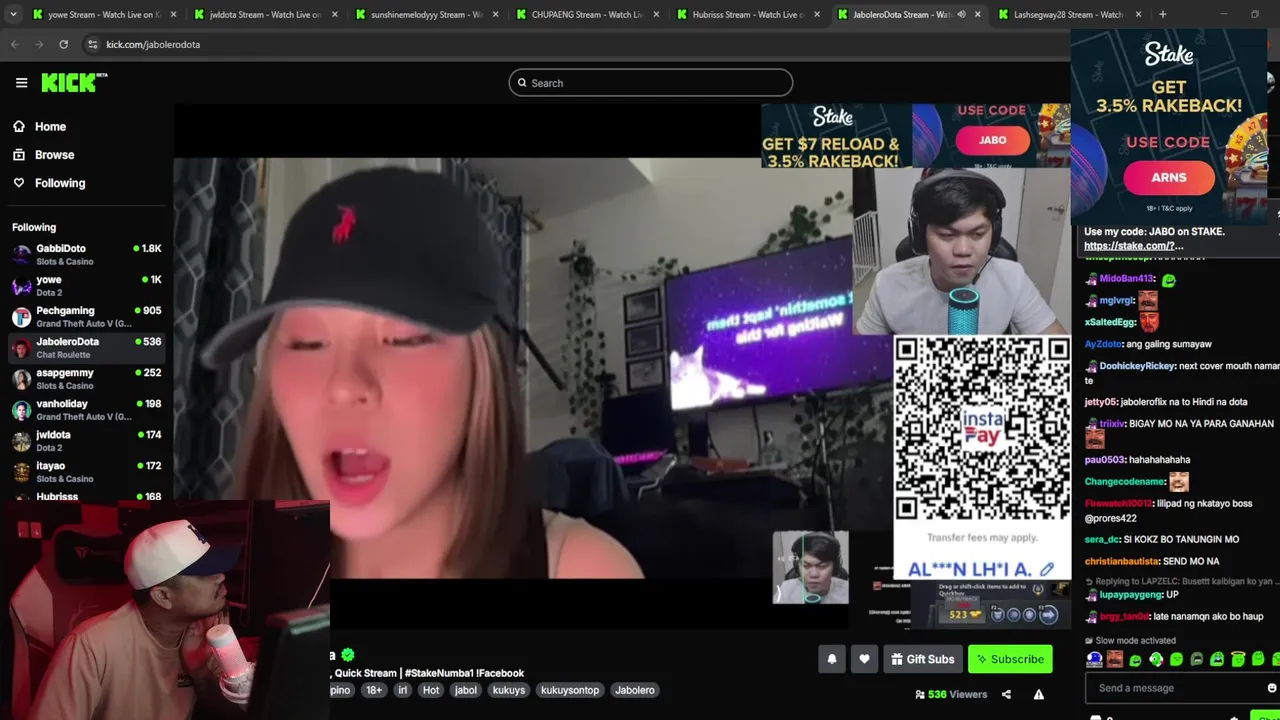1280x720 pixels.
Task: Click the Search field
Action: [651, 83]
